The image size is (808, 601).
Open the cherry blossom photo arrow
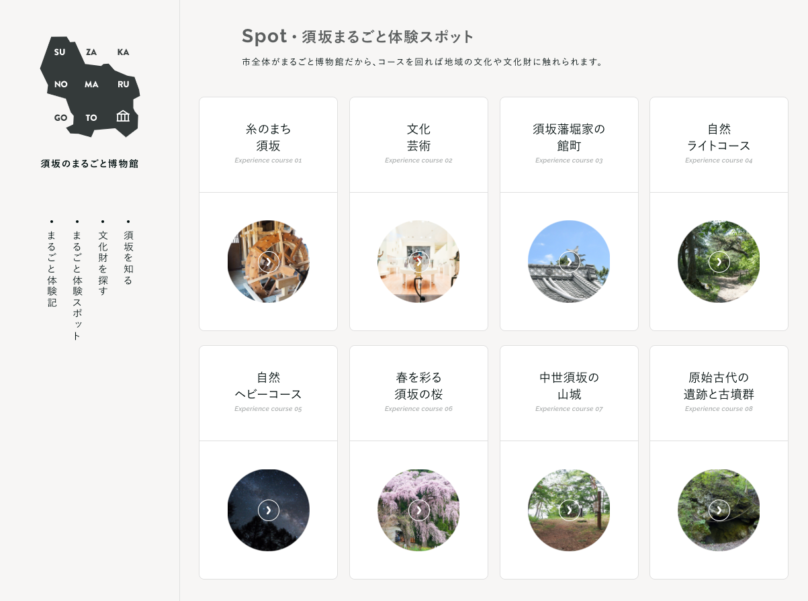click(418, 510)
